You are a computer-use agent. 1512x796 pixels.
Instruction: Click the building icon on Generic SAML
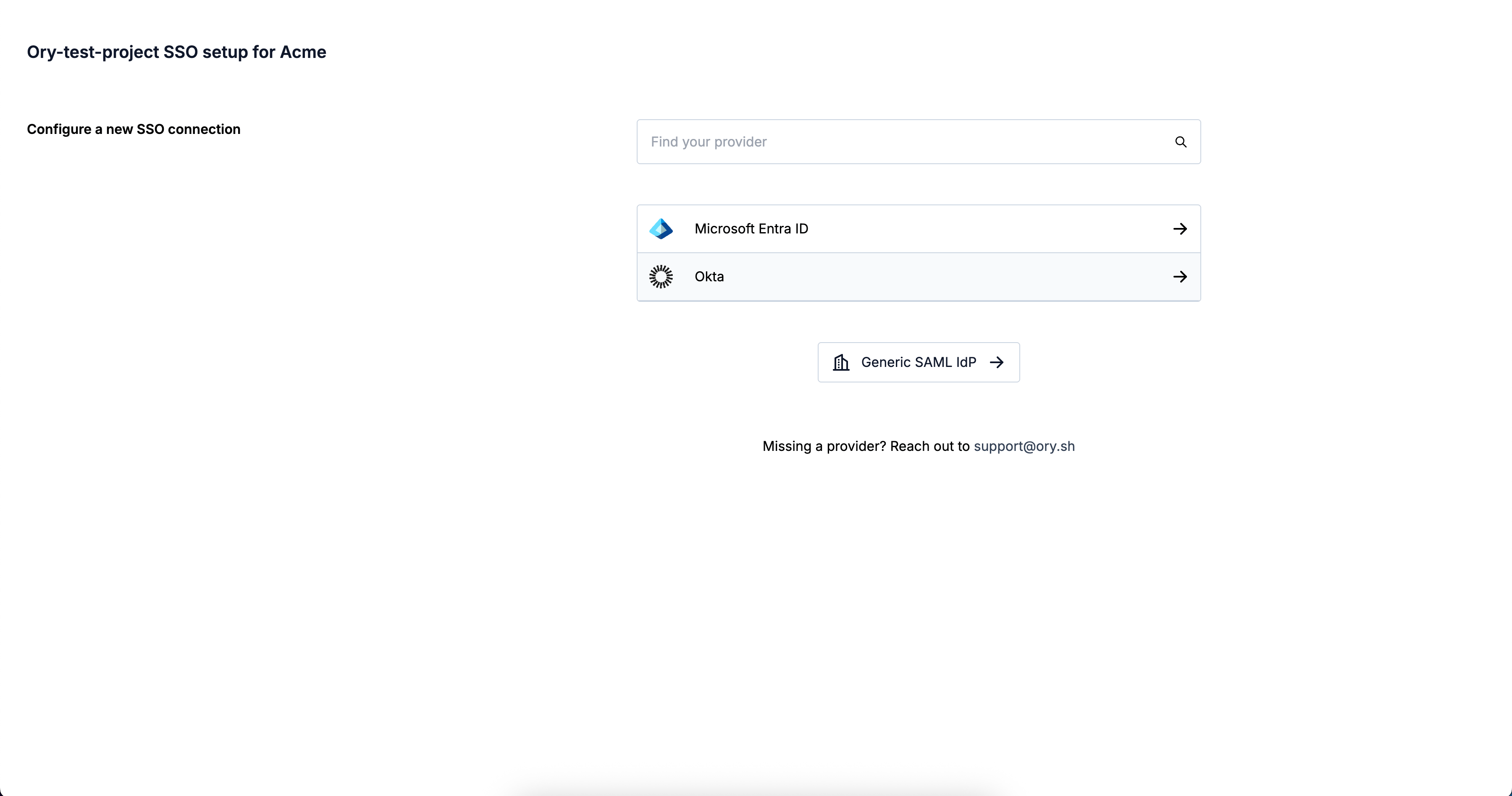click(841, 362)
